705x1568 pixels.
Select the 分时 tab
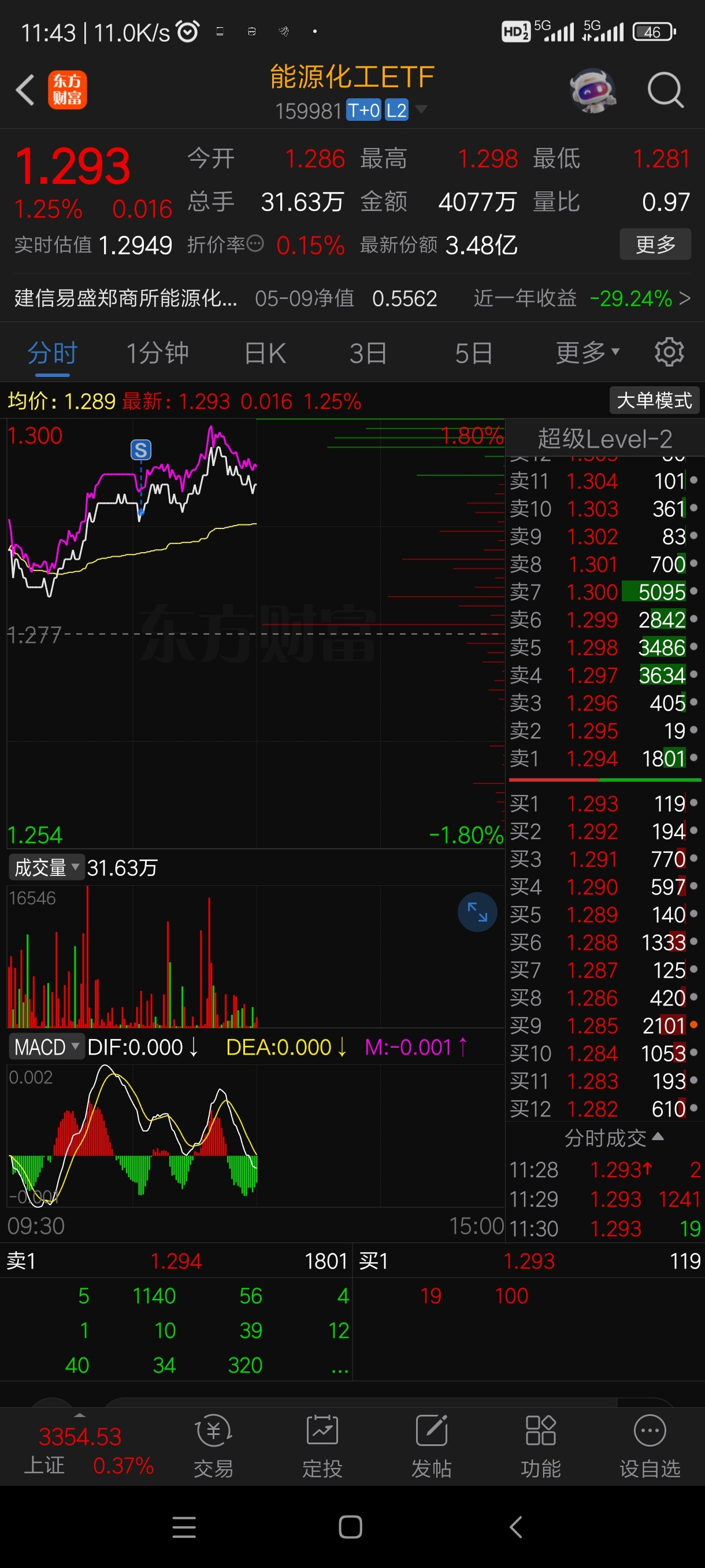click(x=53, y=353)
